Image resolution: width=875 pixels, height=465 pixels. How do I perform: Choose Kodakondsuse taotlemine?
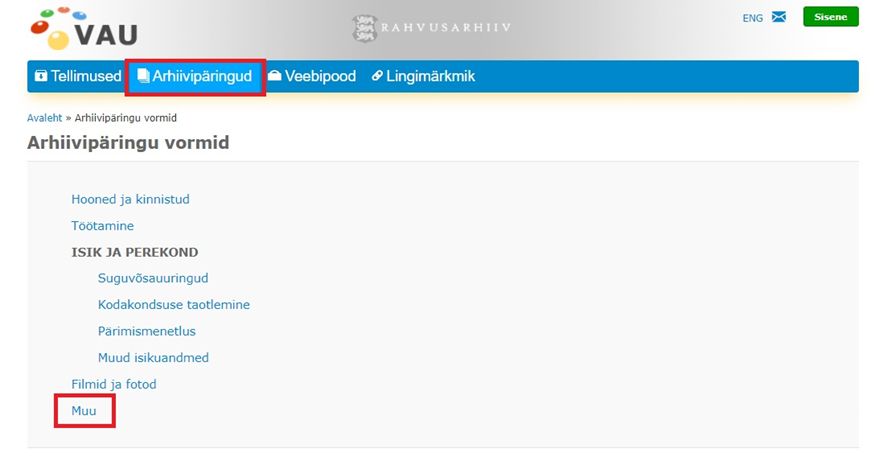point(174,304)
